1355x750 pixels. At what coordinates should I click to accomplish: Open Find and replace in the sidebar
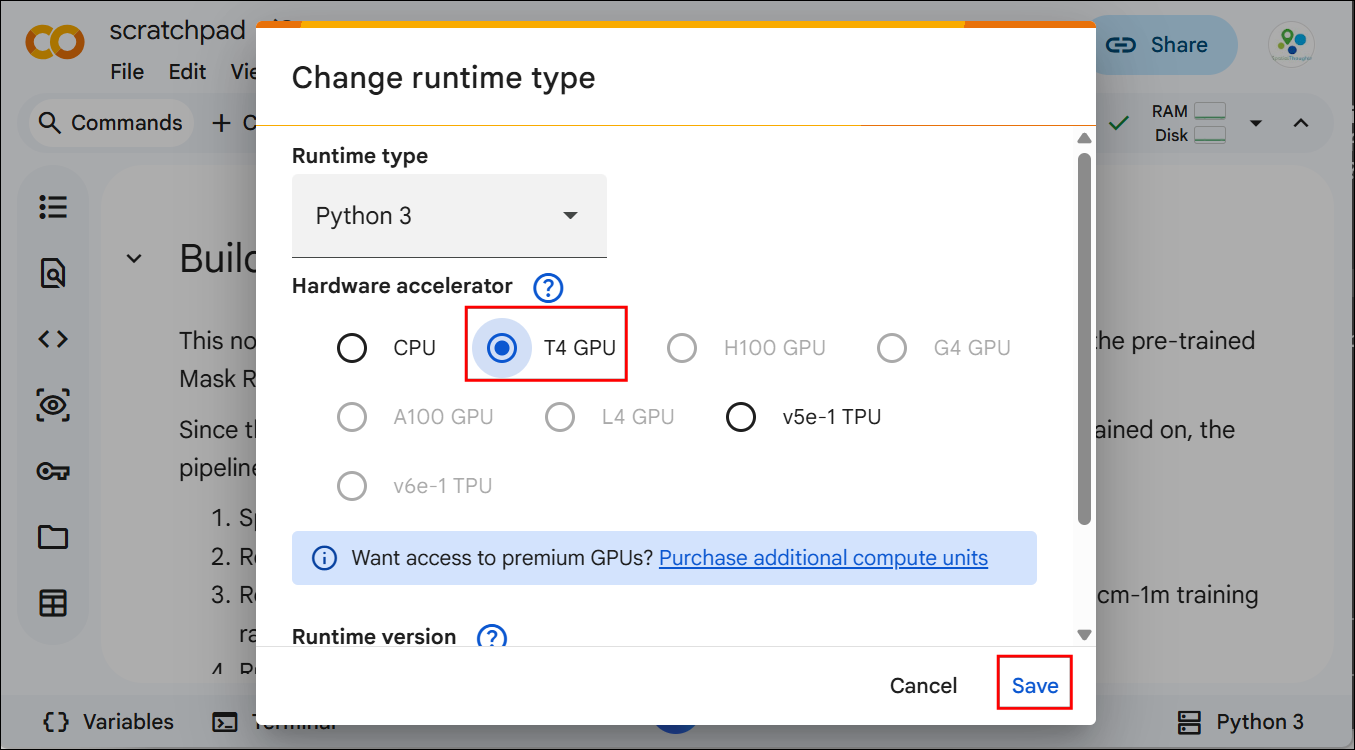point(53,273)
